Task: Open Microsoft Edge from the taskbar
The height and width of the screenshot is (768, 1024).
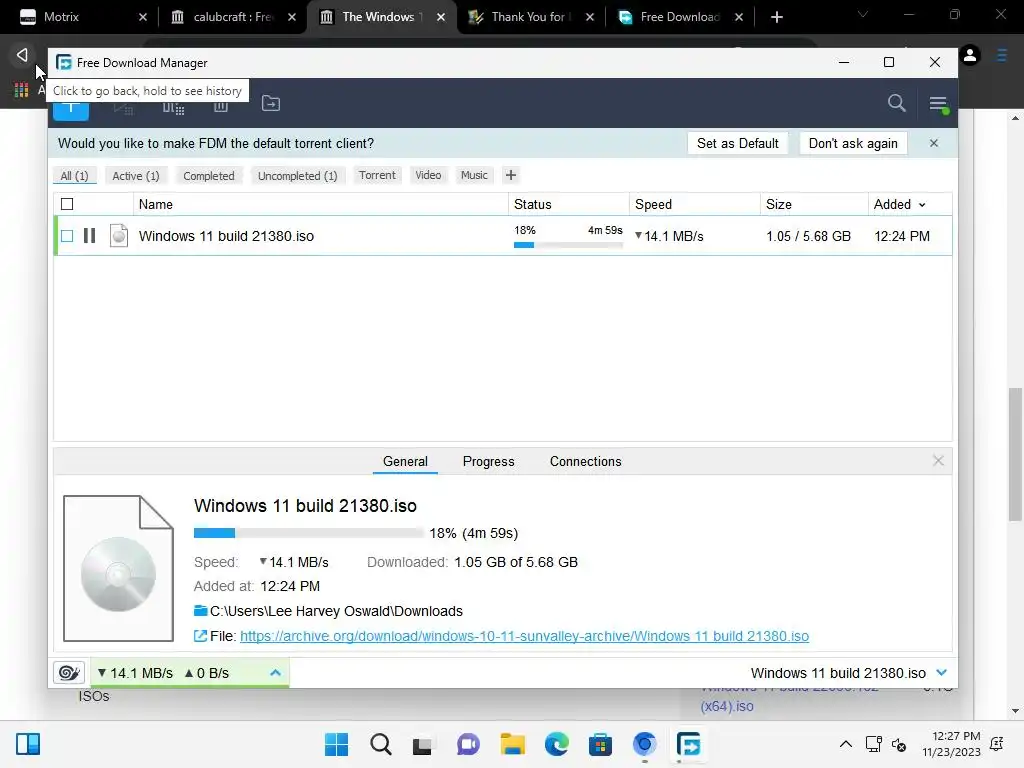Action: [x=556, y=744]
